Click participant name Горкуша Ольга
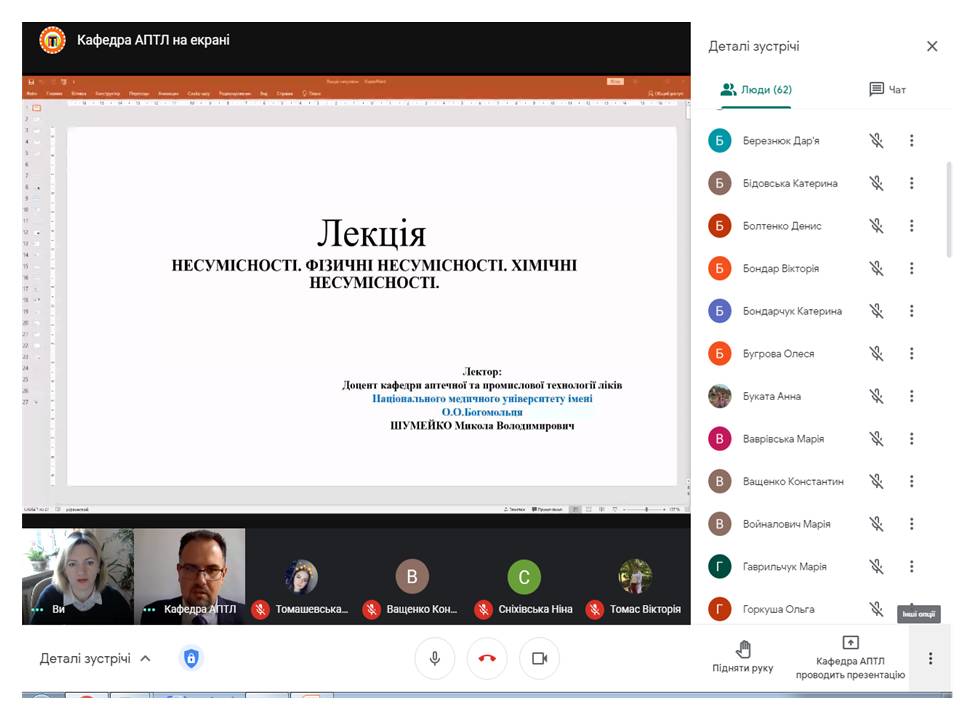Viewport: 960px width, 720px height. tap(778, 609)
